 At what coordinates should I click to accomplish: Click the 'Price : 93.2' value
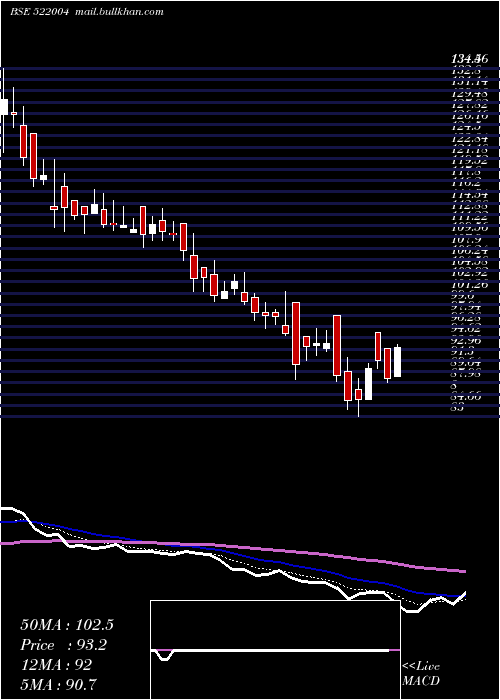click(x=64, y=645)
